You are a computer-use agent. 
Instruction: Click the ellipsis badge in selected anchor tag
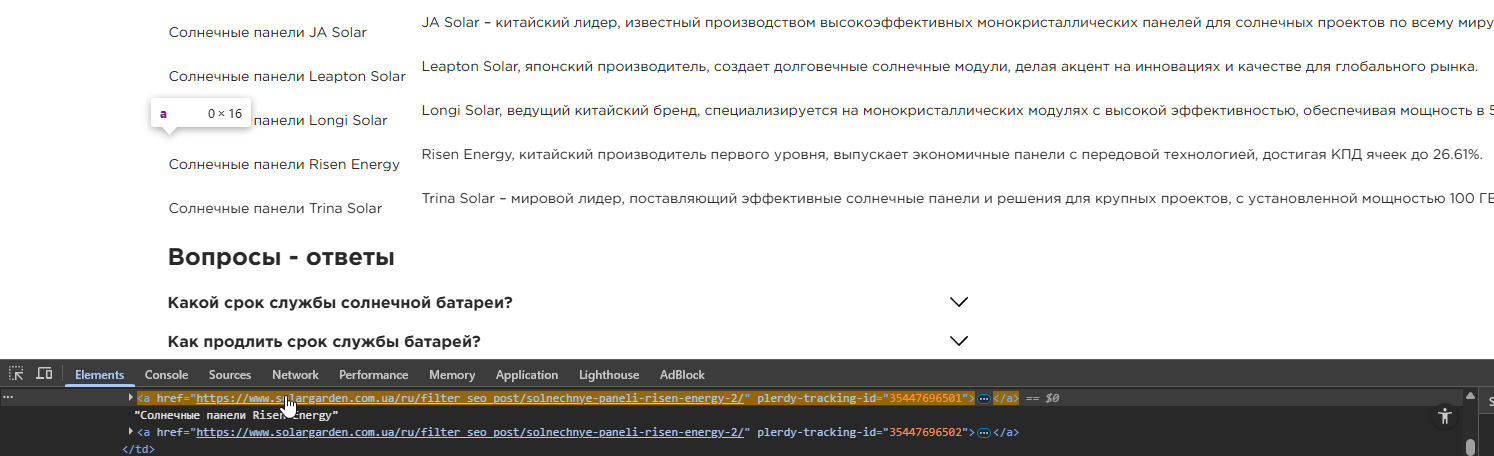[984, 398]
